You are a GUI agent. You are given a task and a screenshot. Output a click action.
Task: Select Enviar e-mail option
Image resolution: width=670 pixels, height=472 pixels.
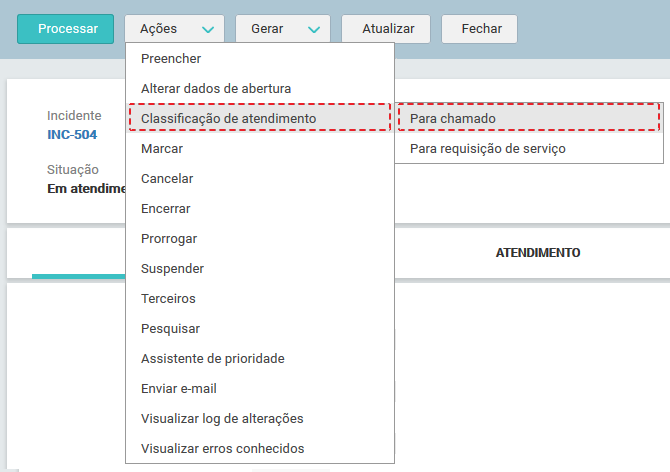[260, 388]
